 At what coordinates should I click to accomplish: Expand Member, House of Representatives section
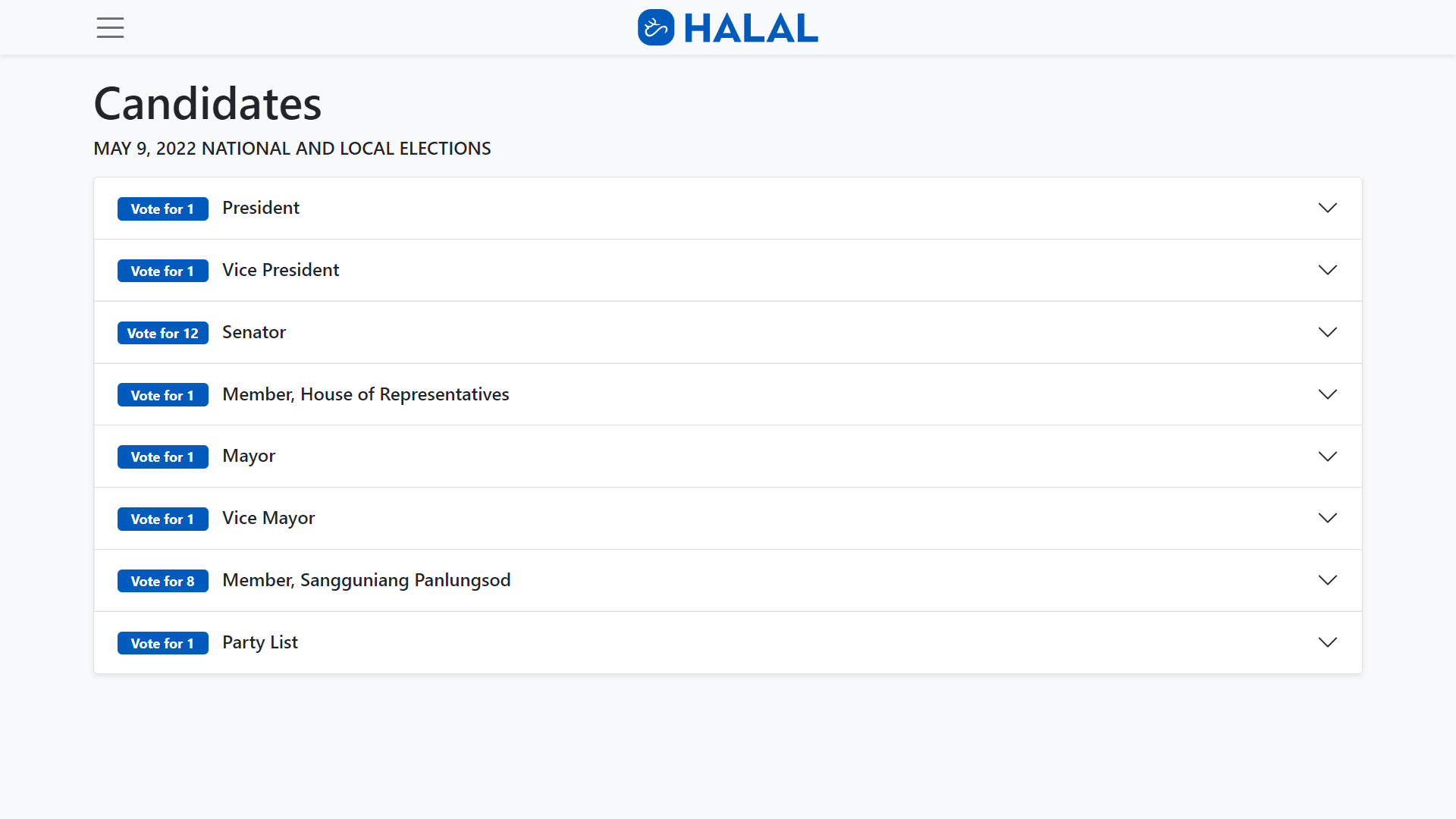coord(1328,394)
